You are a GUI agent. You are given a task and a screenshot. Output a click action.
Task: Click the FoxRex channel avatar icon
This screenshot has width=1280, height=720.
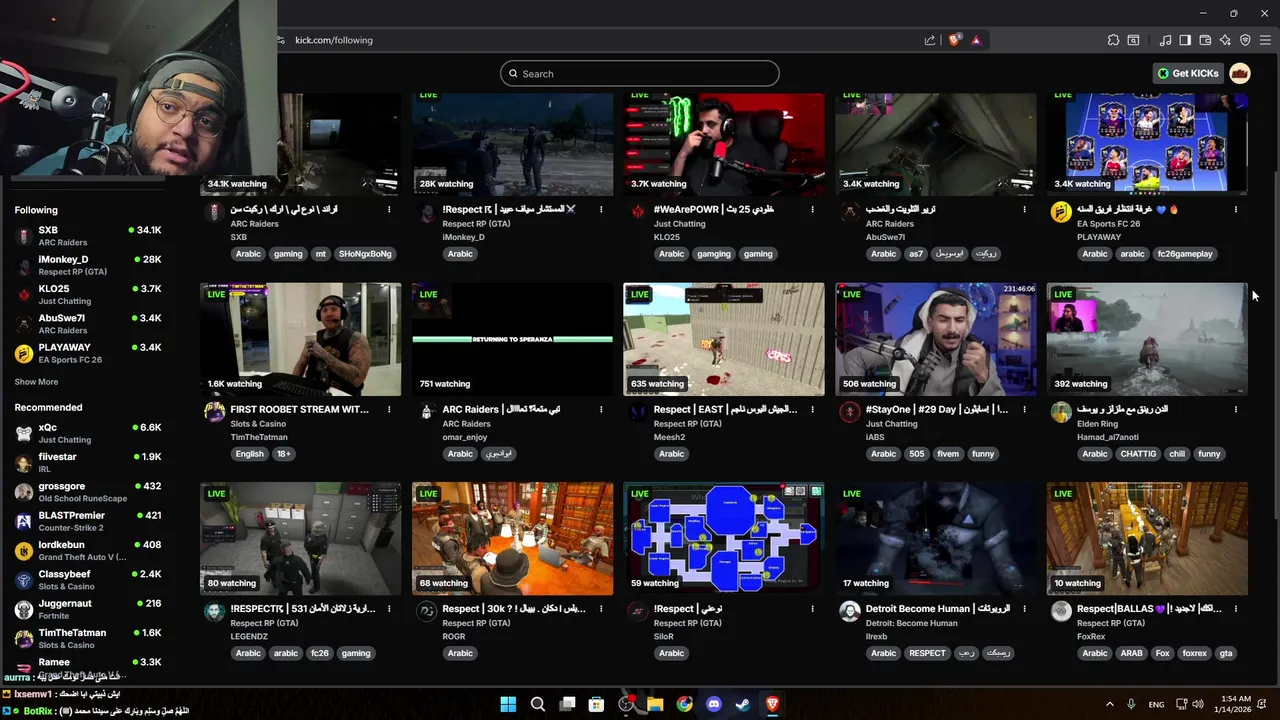[x=1061, y=611]
